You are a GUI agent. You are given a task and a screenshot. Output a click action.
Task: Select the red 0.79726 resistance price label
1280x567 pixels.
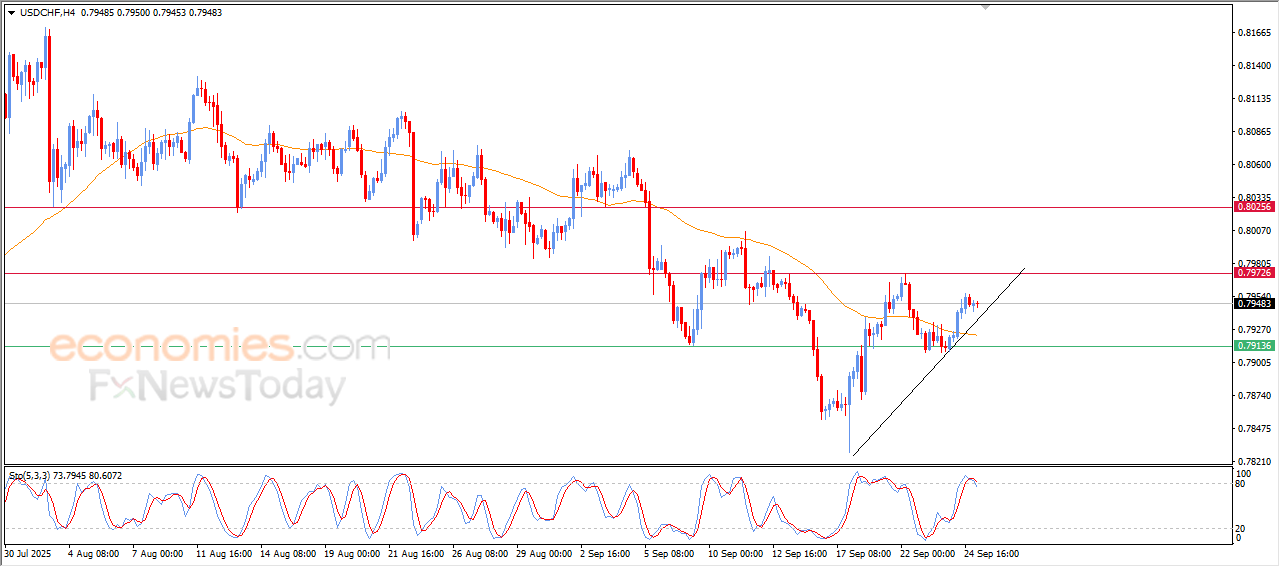(x=1254, y=272)
